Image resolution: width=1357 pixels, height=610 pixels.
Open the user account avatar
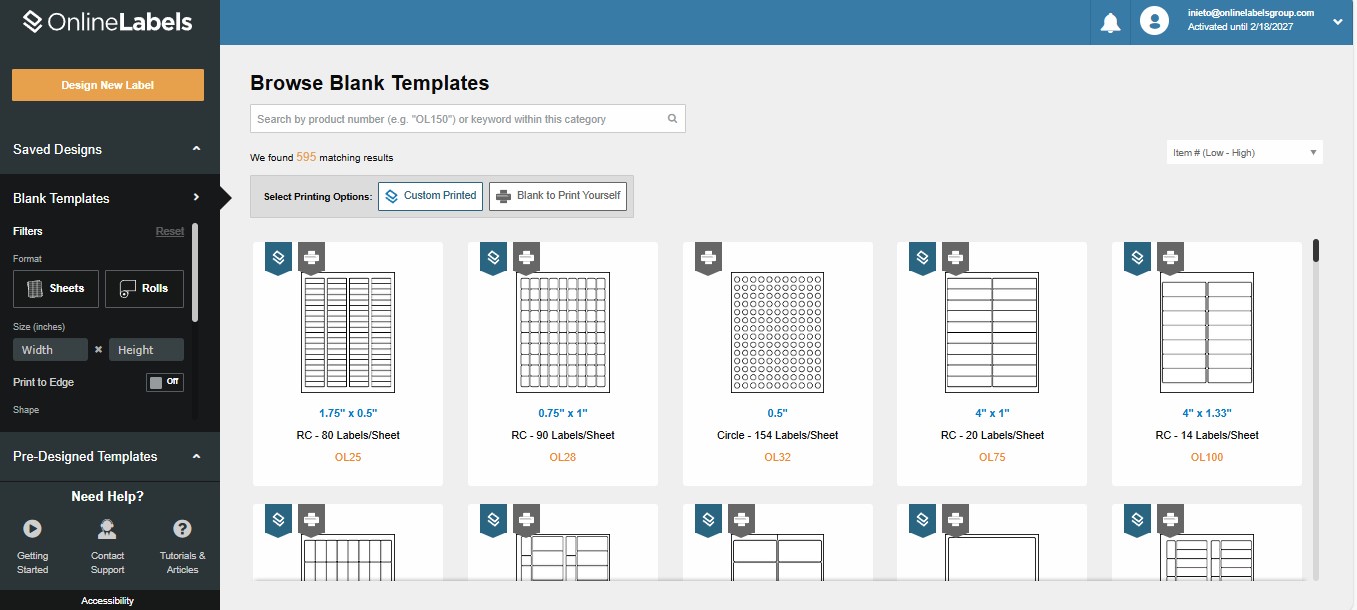point(1155,21)
